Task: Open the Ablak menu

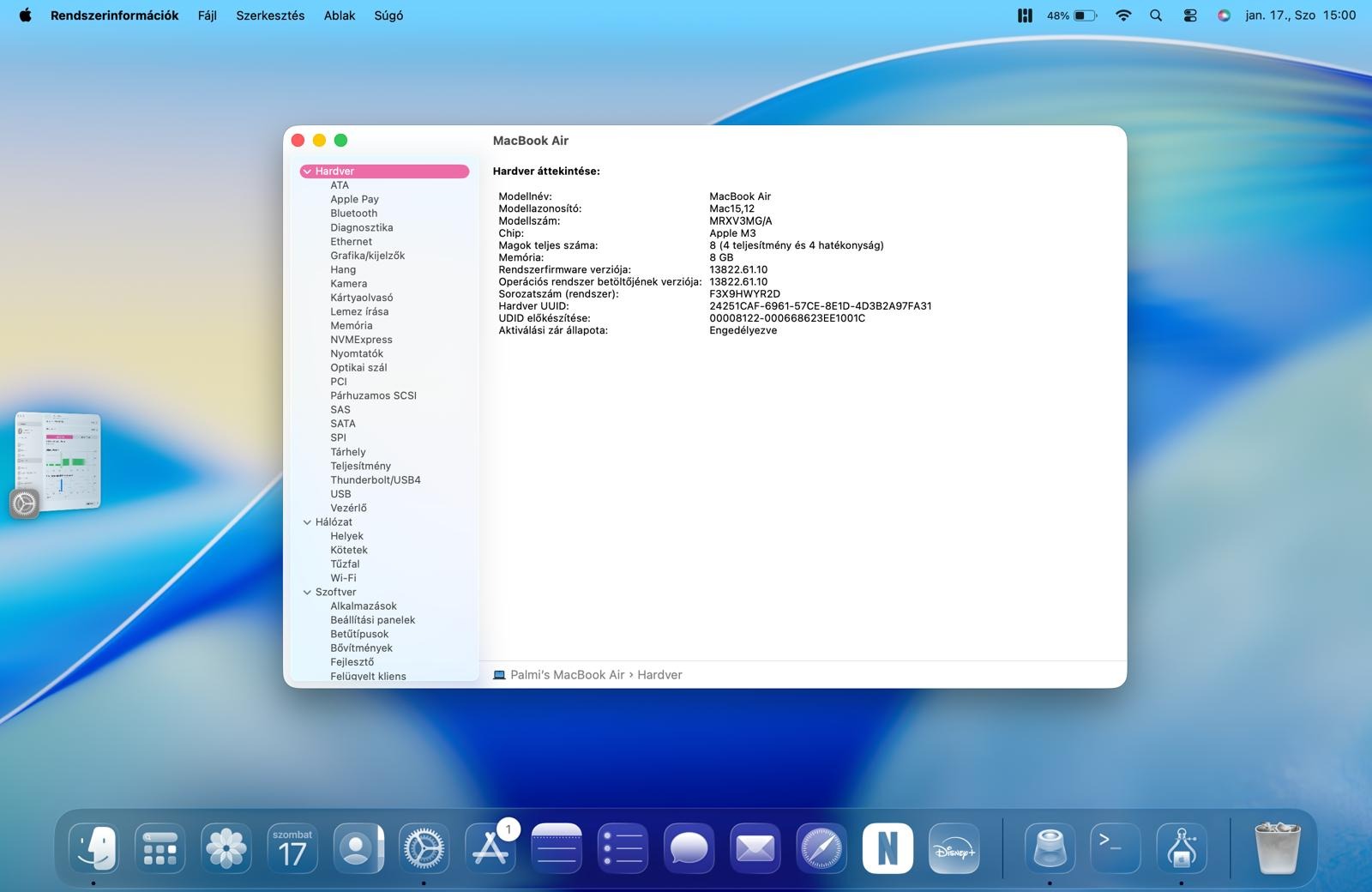Action: (340, 15)
